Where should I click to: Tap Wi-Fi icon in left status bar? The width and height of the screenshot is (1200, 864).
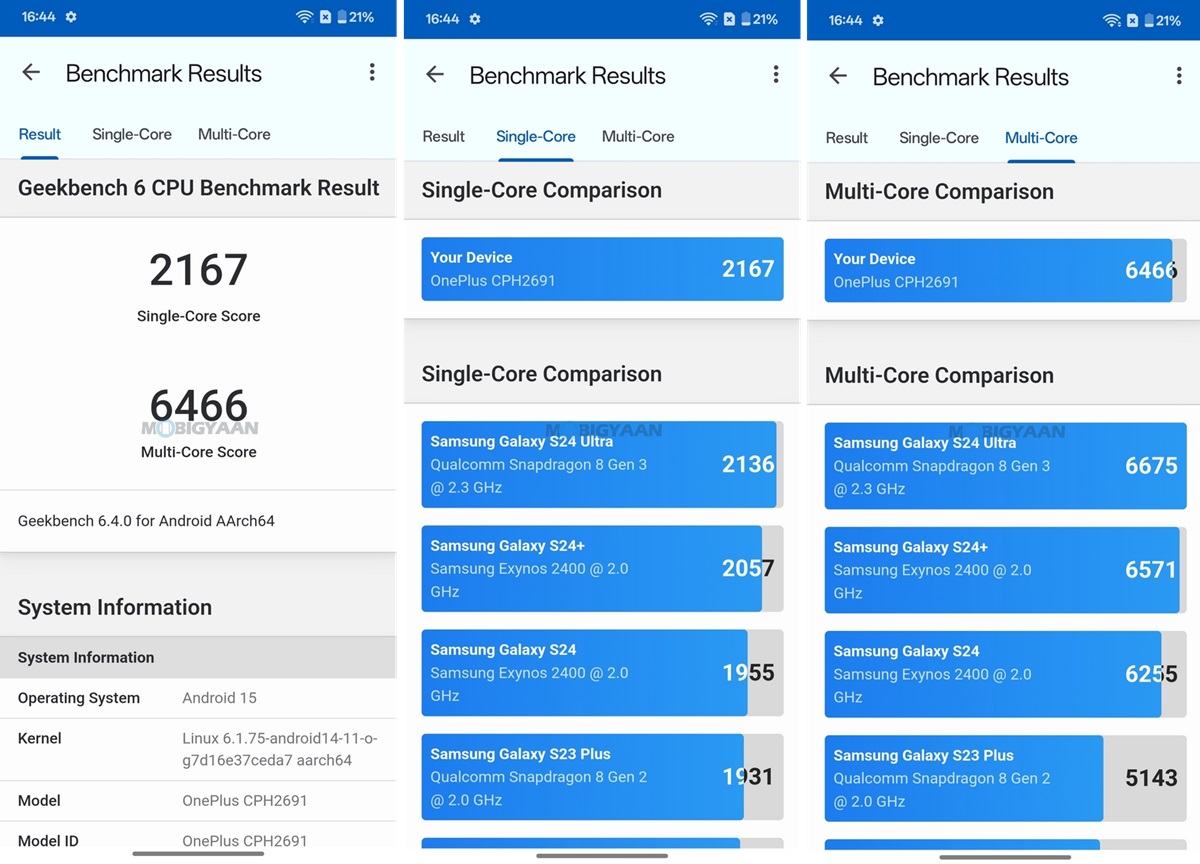click(304, 17)
